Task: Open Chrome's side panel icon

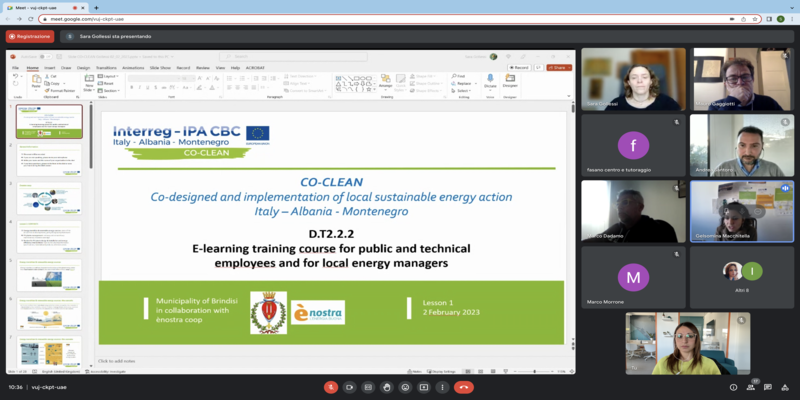Action: pyautogui.click(x=769, y=19)
